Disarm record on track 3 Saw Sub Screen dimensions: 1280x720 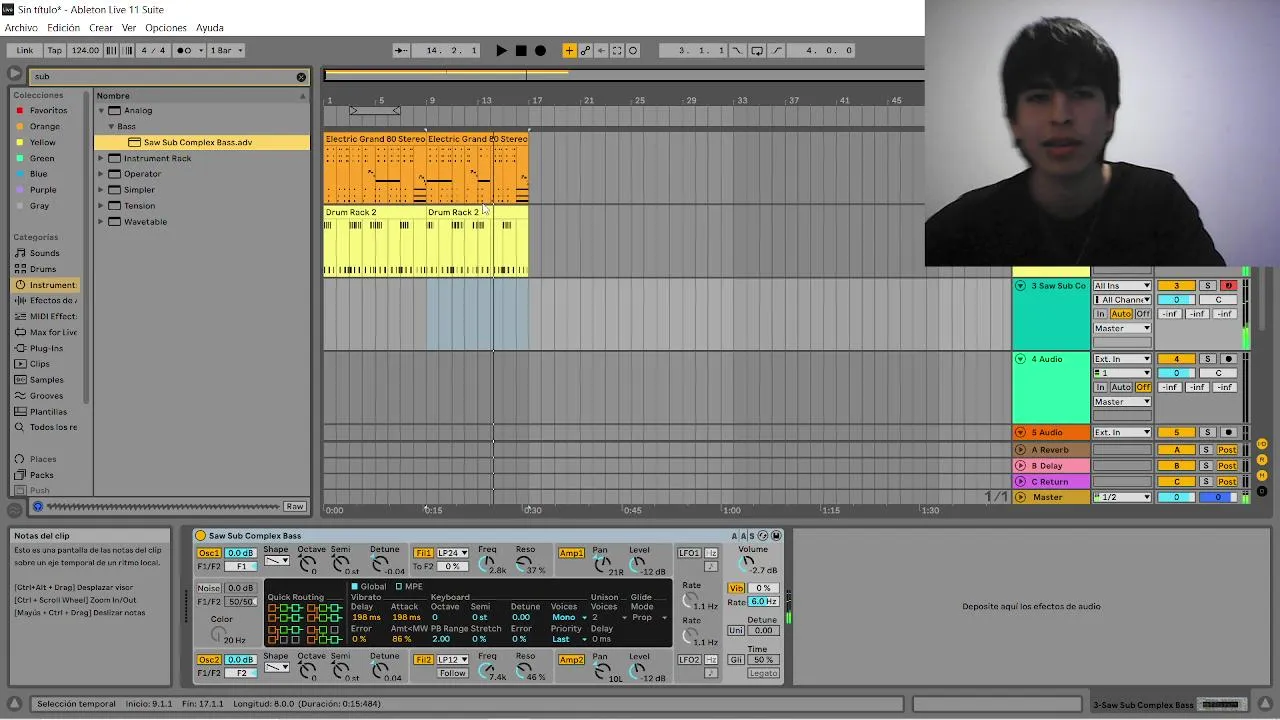(1229, 286)
